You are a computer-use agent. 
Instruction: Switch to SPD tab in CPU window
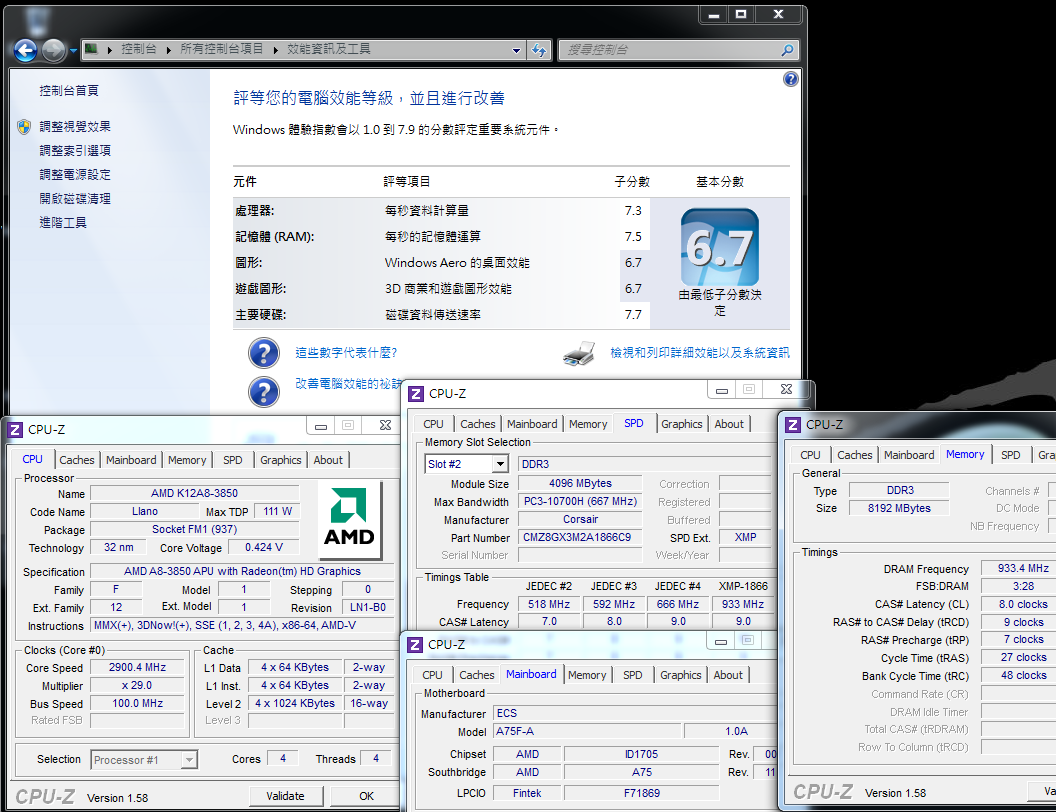coord(232,460)
